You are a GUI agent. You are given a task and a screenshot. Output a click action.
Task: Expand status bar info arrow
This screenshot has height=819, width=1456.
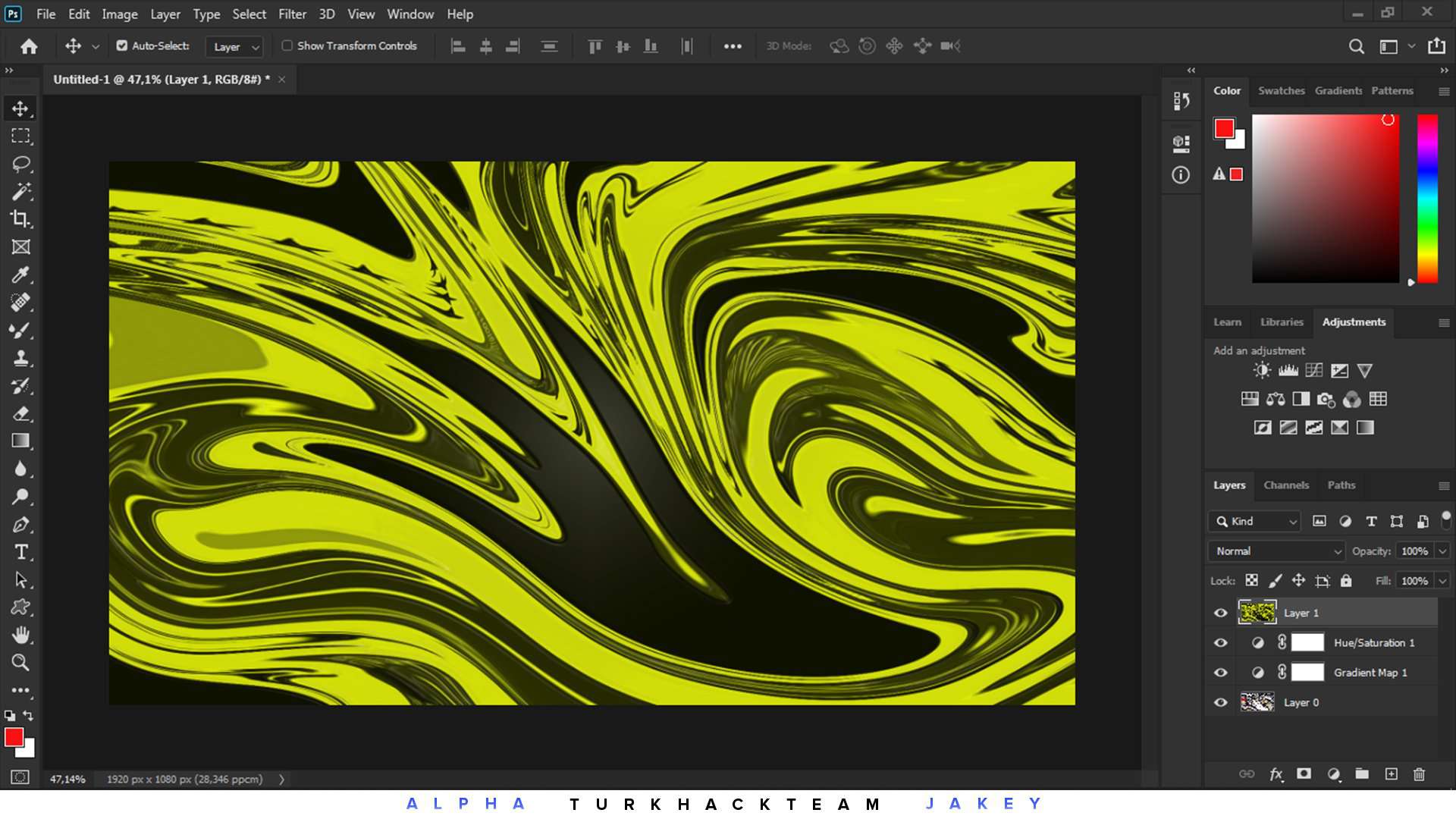pyautogui.click(x=281, y=779)
